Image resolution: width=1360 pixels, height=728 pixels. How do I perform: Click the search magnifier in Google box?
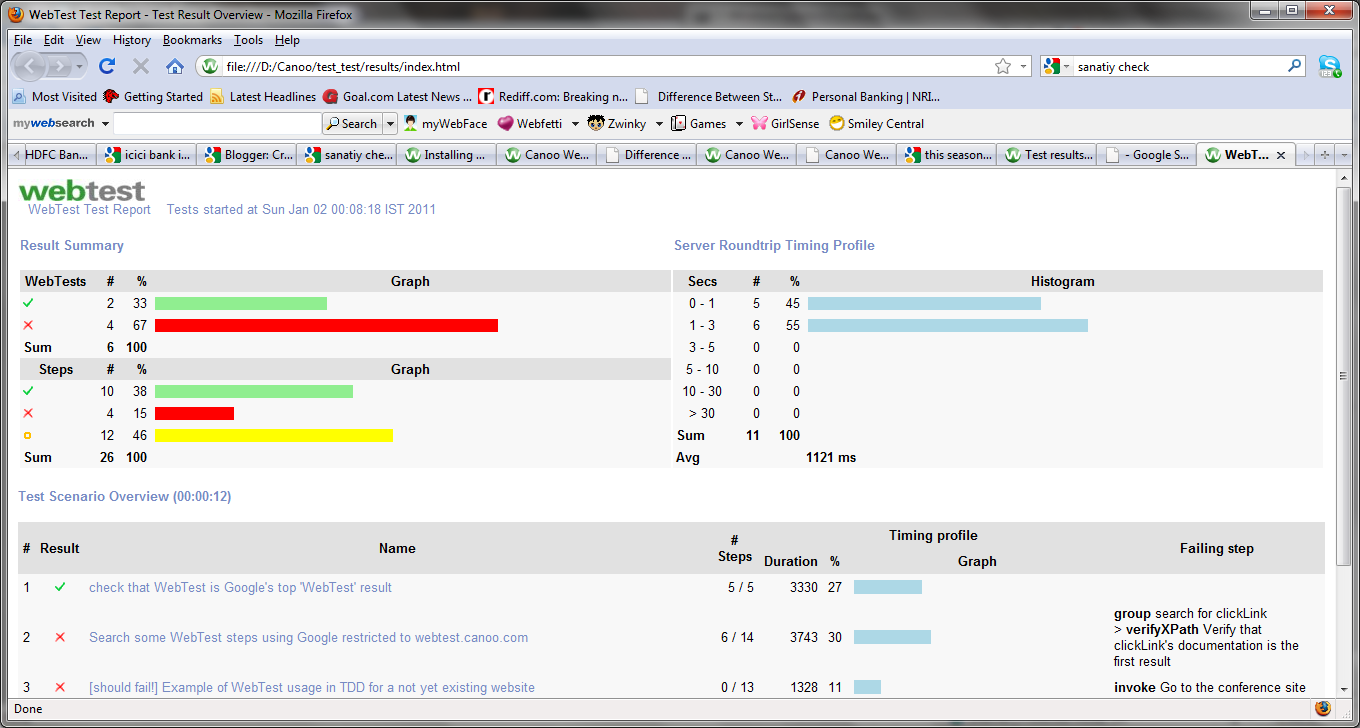click(1295, 66)
